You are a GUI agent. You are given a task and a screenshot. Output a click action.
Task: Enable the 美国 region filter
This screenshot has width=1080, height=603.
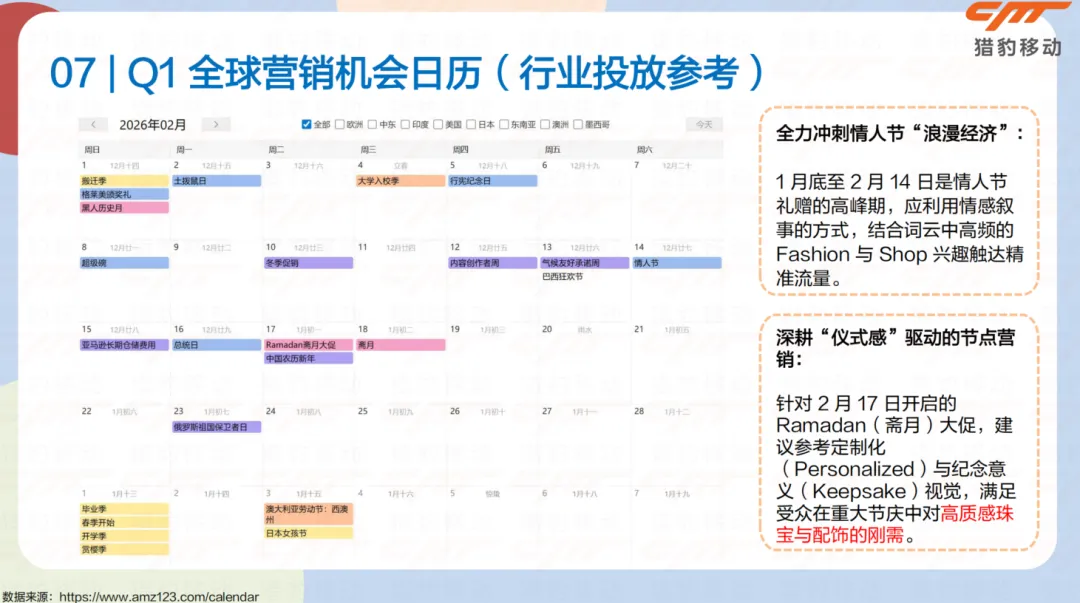point(438,125)
